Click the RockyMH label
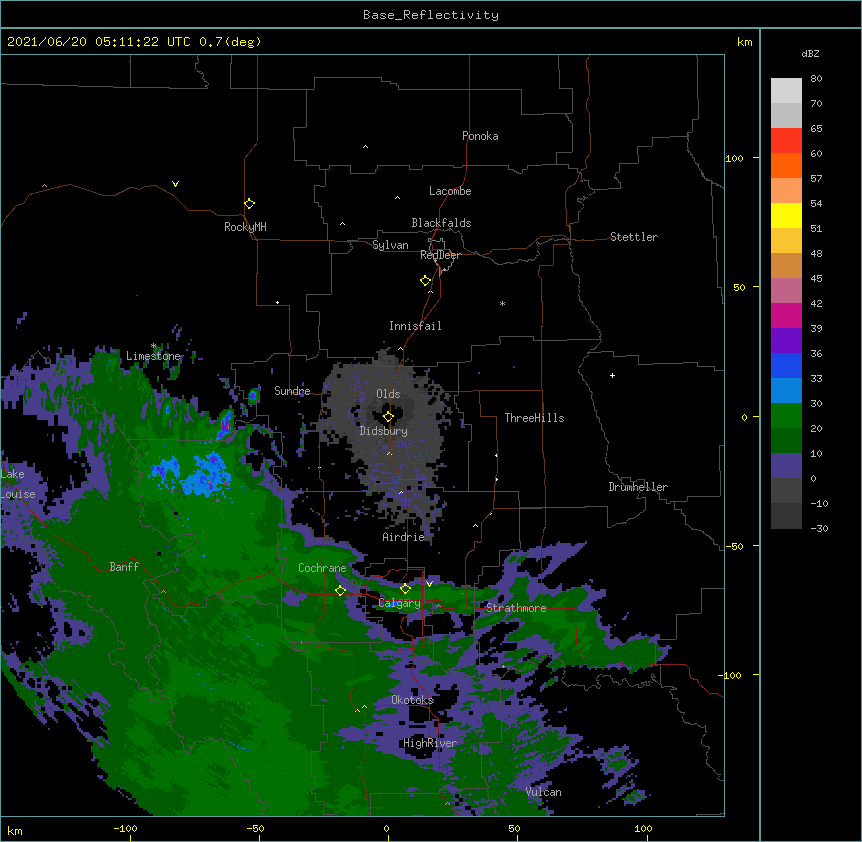862x842 pixels. 245,227
